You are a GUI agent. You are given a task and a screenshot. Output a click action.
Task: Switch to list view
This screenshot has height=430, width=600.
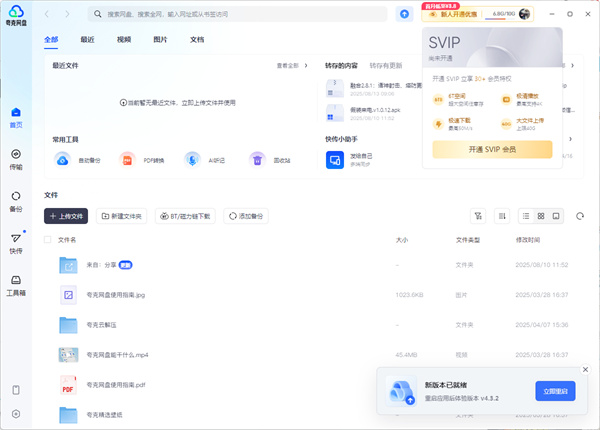(x=526, y=216)
